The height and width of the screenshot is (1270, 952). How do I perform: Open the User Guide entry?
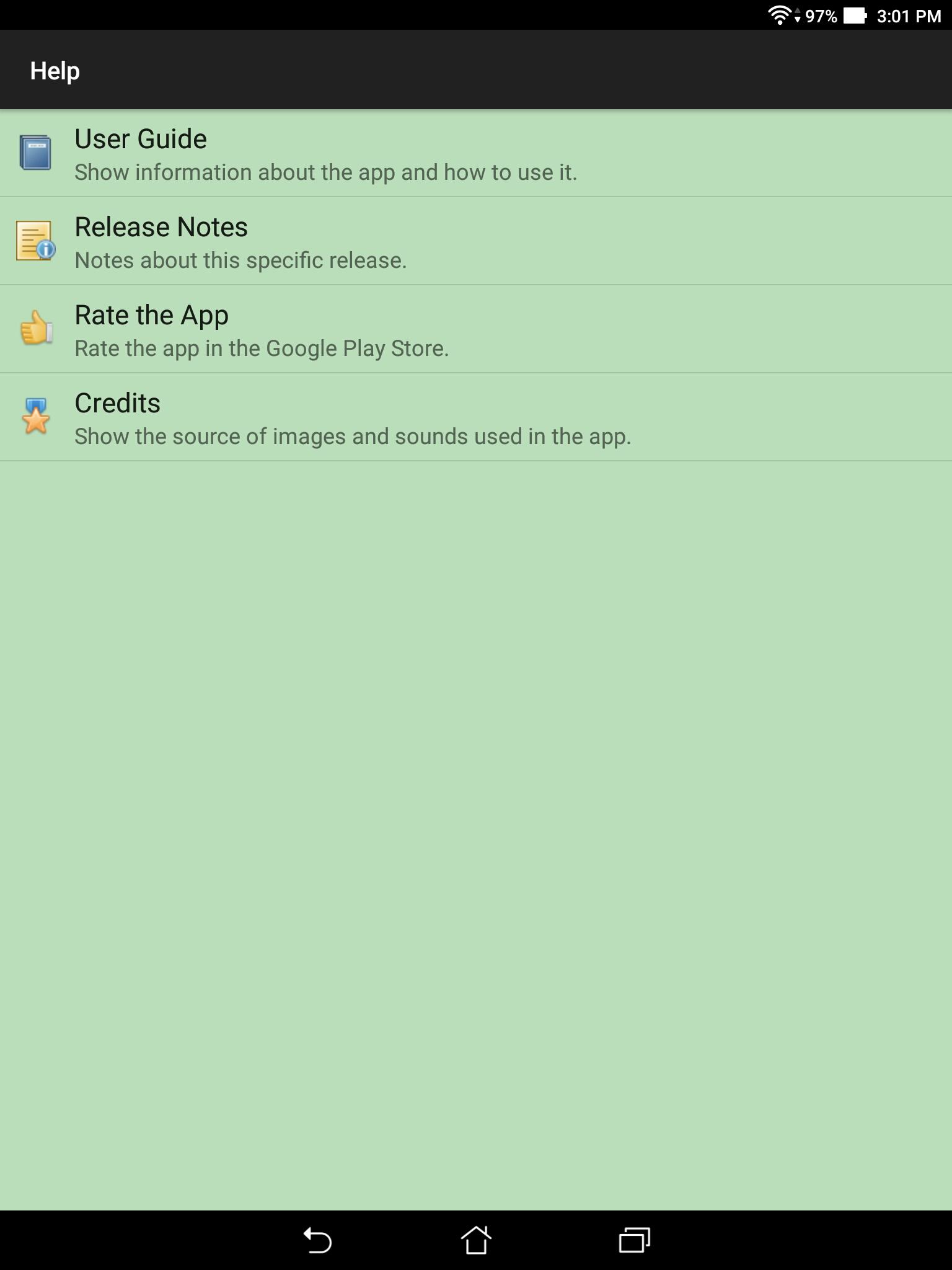click(476, 153)
